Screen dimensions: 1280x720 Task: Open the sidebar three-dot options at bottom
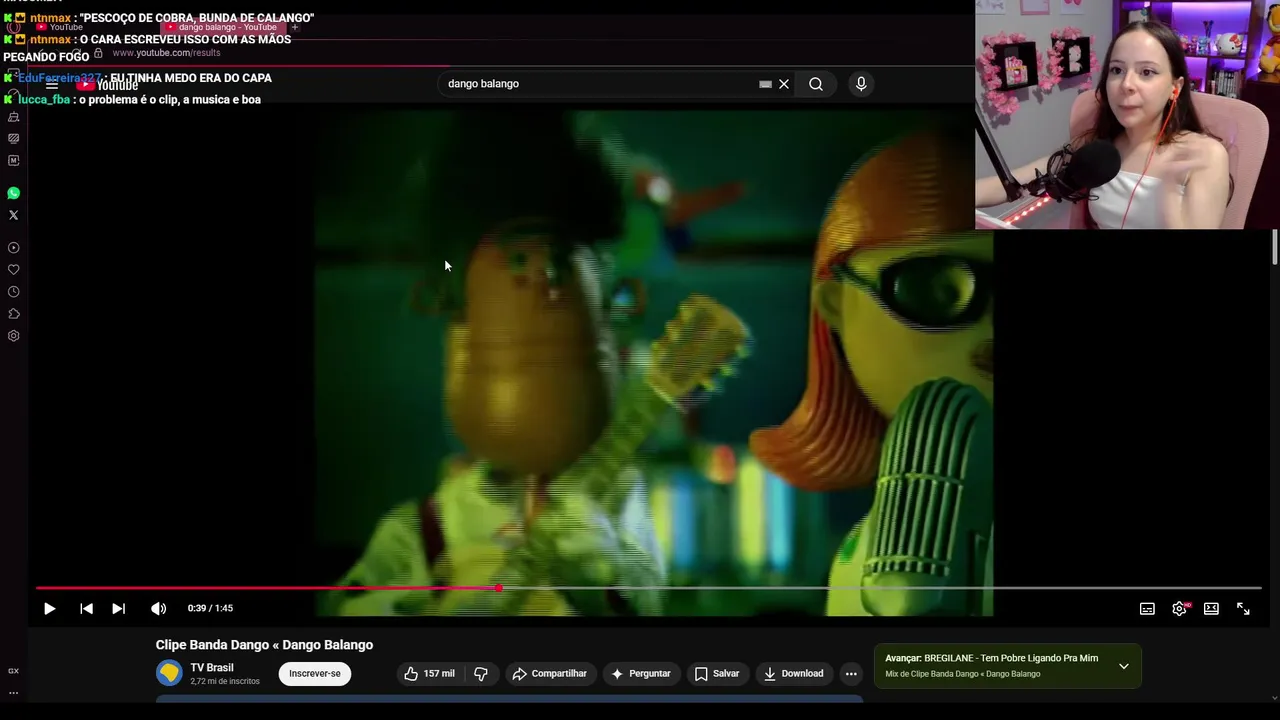(x=13, y=692)
